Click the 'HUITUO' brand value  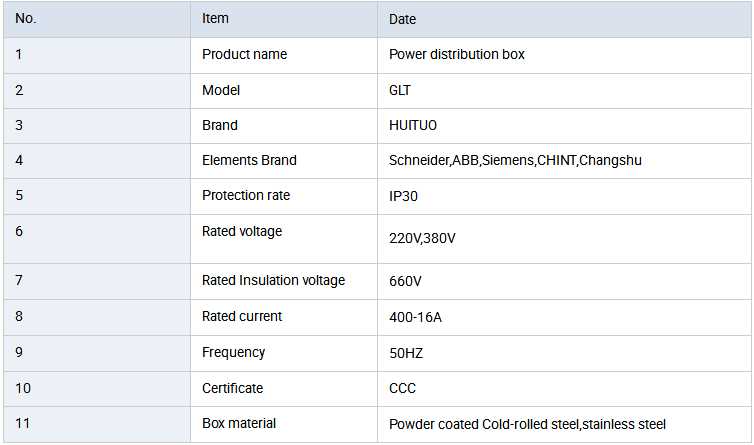(413, 125)
